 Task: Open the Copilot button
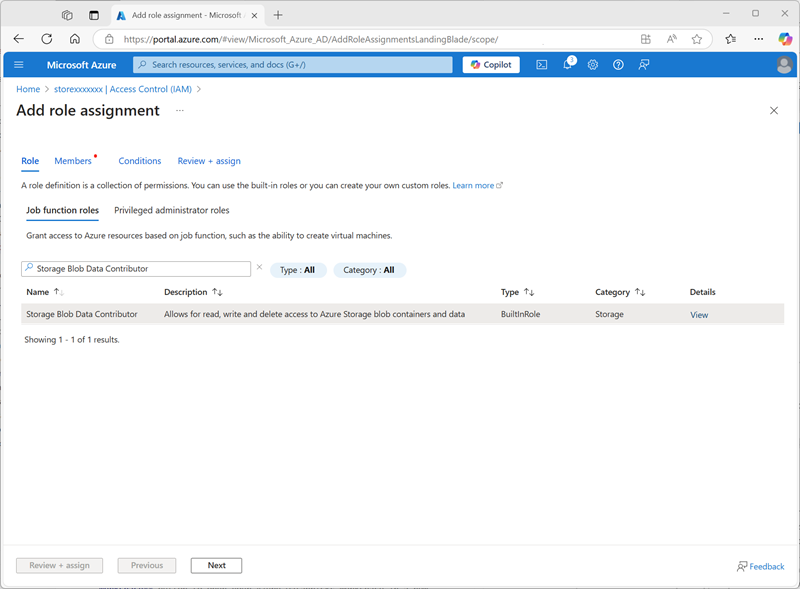[491, 65]
